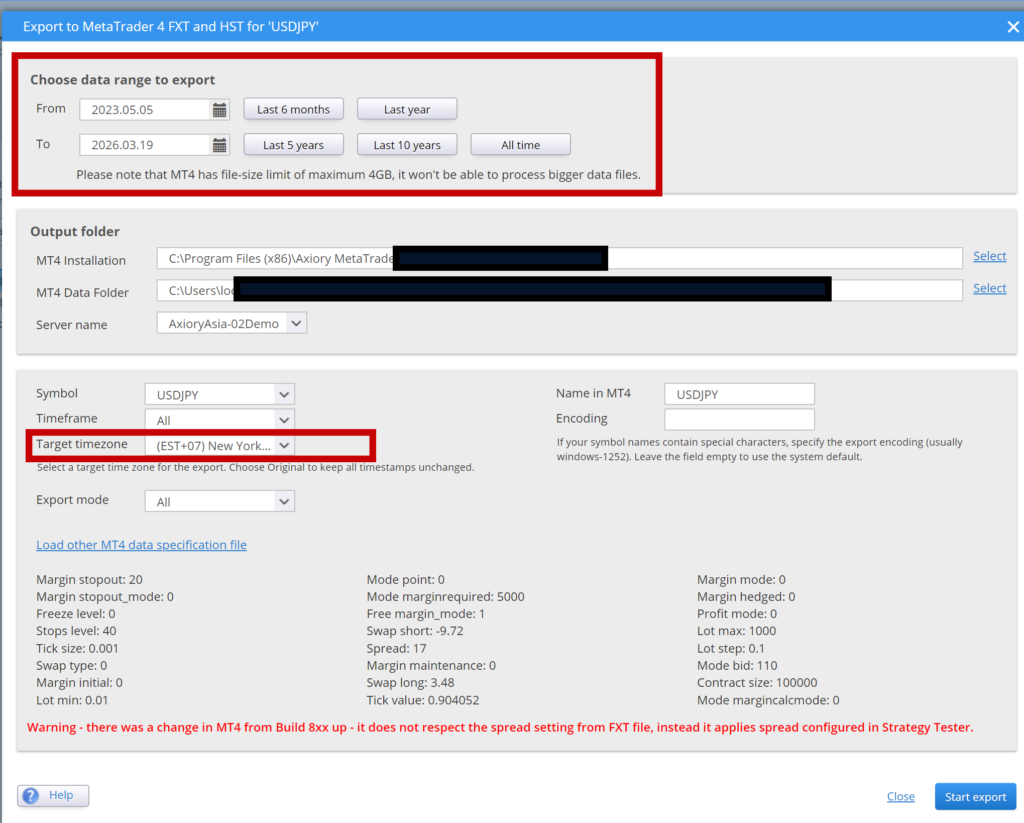Open Load other MT4 data specification file
The width and height of the screenshot is (1024, 823).
(141, 545)
